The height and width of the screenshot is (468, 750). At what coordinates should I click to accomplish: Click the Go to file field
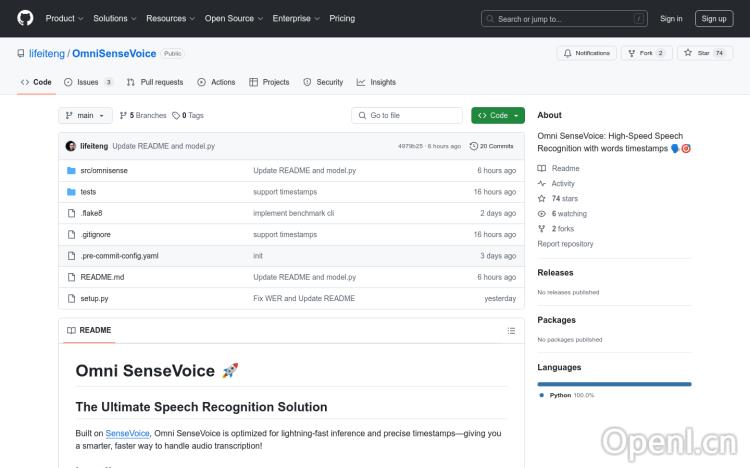point(407,116)
